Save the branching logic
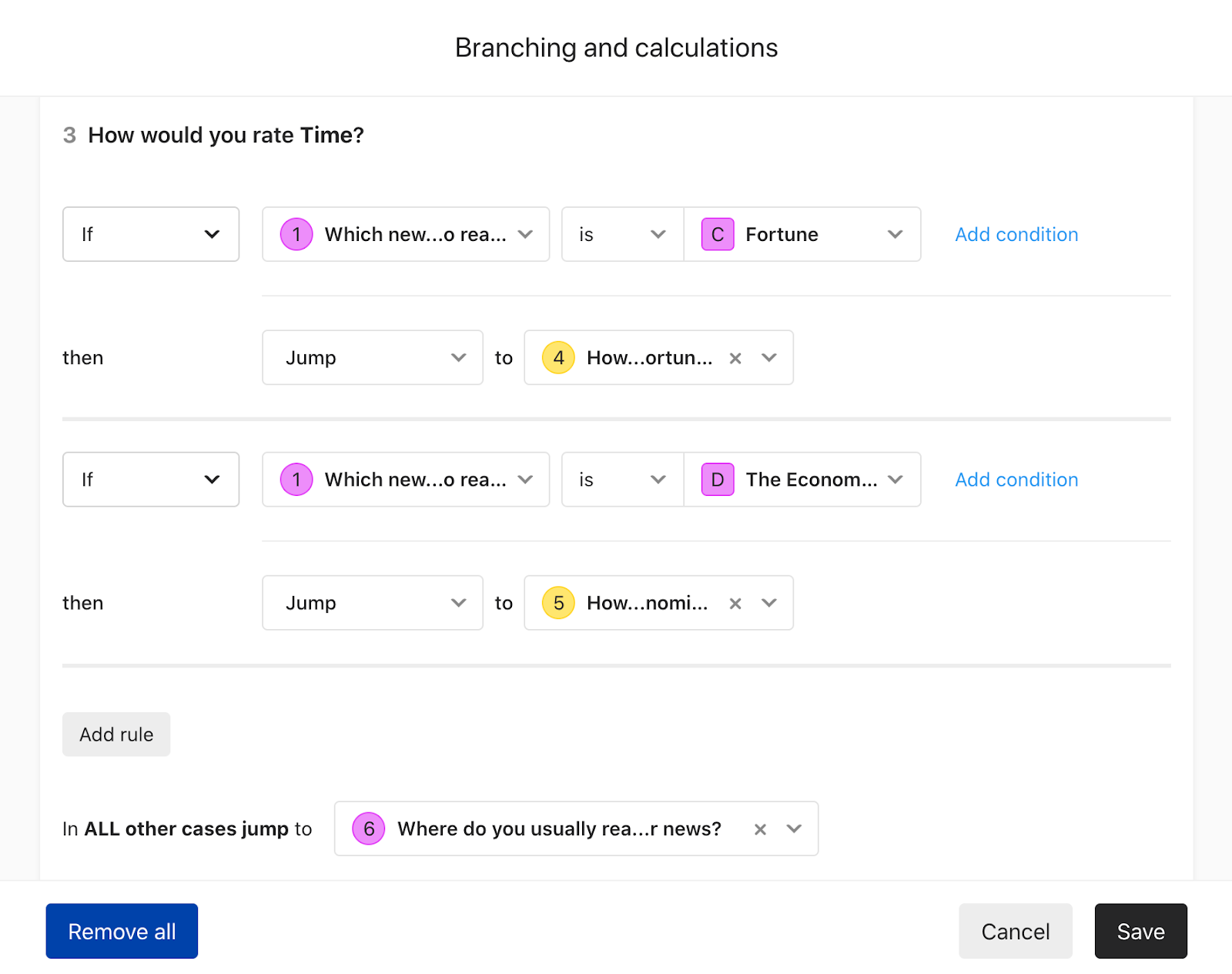The height and width of the screenshot is (974, 1232). pyautogui.click(x=1140, y=931)
